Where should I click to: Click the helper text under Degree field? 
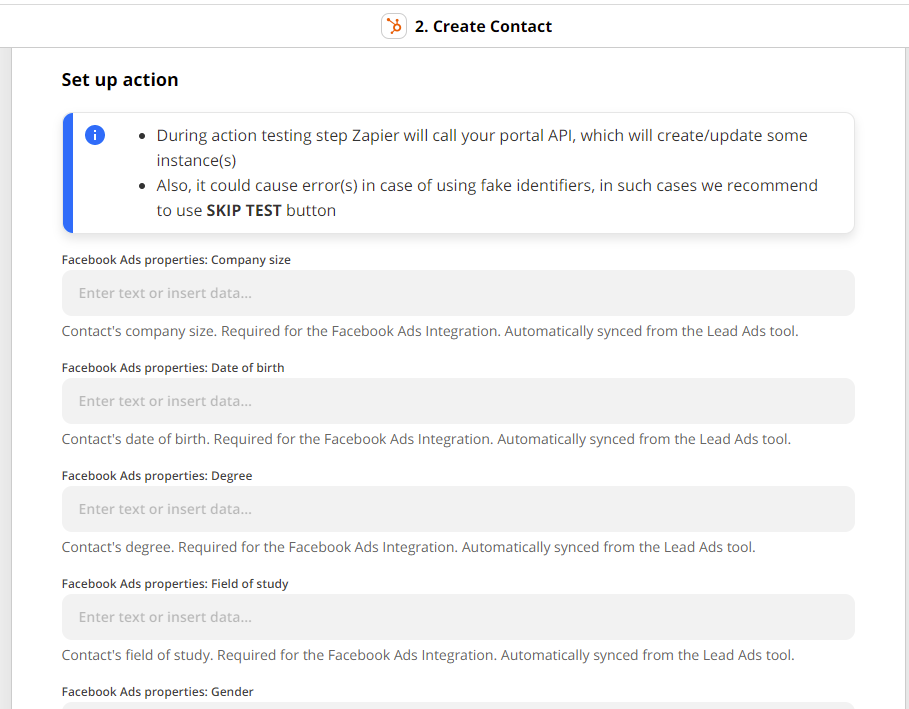408,547
